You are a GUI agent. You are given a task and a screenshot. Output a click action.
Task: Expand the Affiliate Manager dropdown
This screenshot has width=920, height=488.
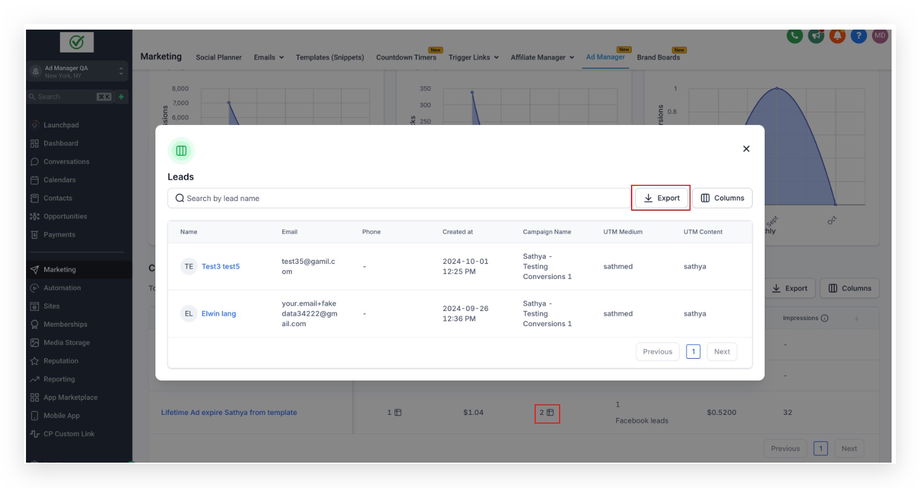tap(542, 57)
